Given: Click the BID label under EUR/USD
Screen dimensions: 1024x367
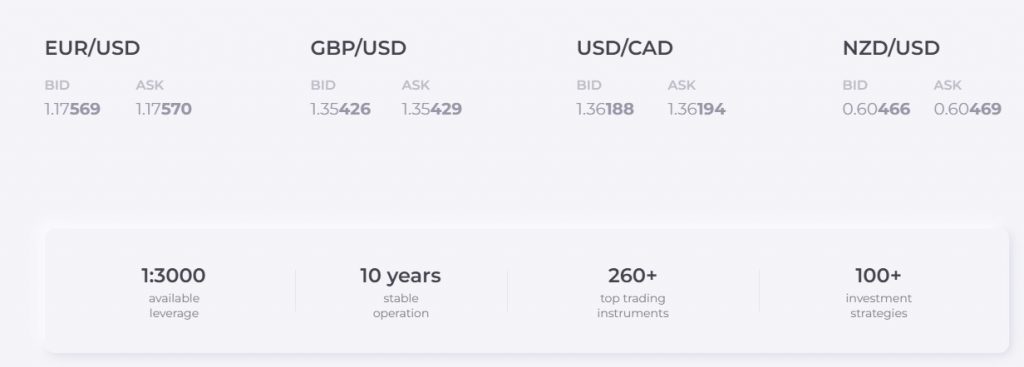Looking at the screenshot, I should (57, 85).
